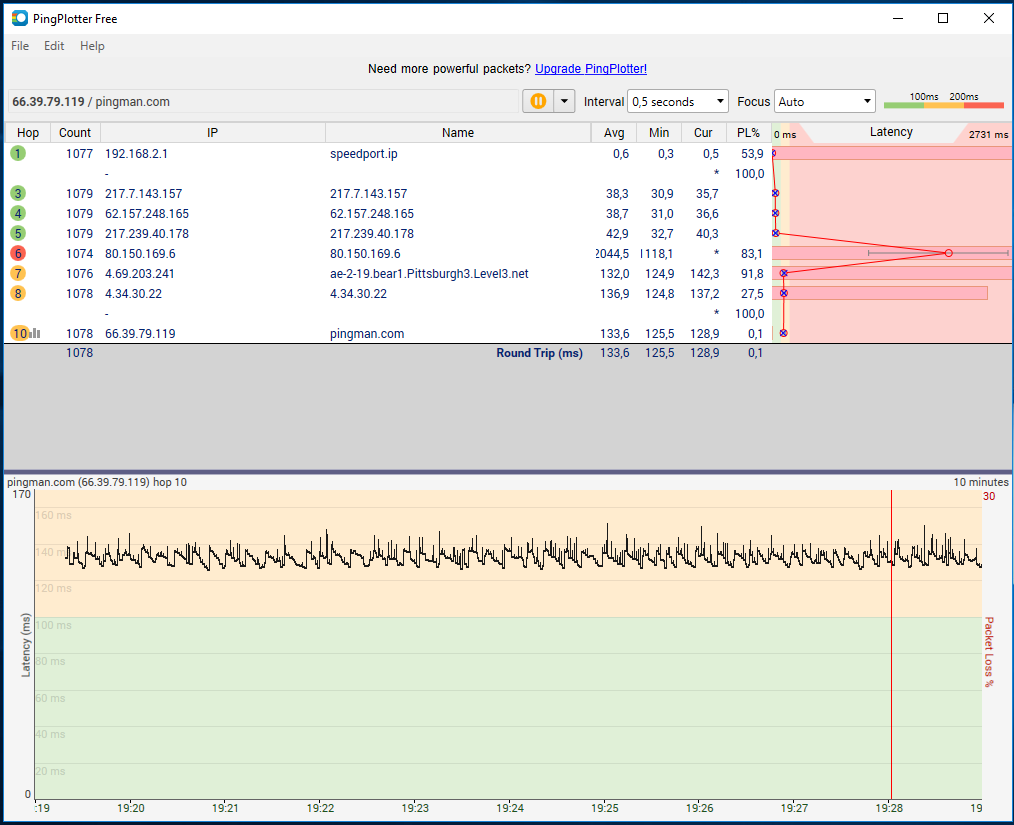This screenshot has width=1014, height=825.
Task: Follow the Upgrade PingPlotter! link
Action: click(x=590, y=69)
